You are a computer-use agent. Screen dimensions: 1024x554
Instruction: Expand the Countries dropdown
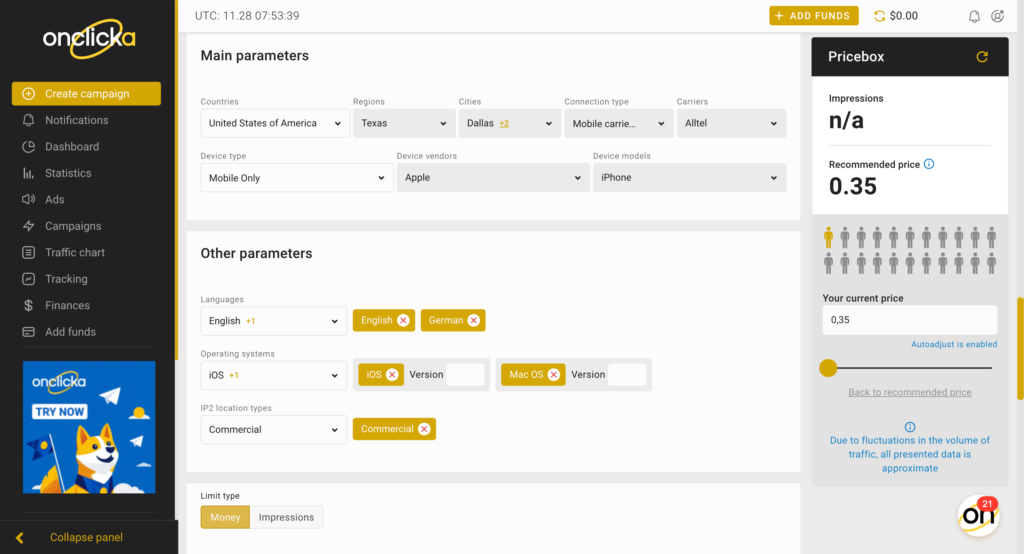pos(274,123)
